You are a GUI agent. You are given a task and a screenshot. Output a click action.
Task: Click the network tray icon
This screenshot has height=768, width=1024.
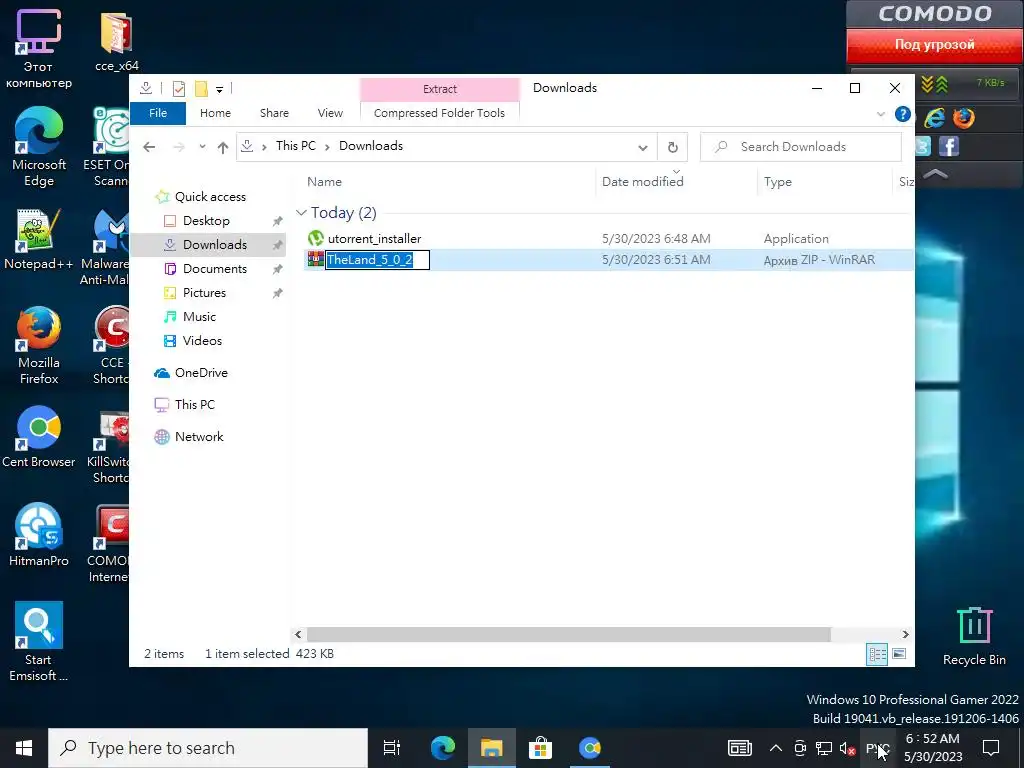pyautogui.click(x=824, y=748)
